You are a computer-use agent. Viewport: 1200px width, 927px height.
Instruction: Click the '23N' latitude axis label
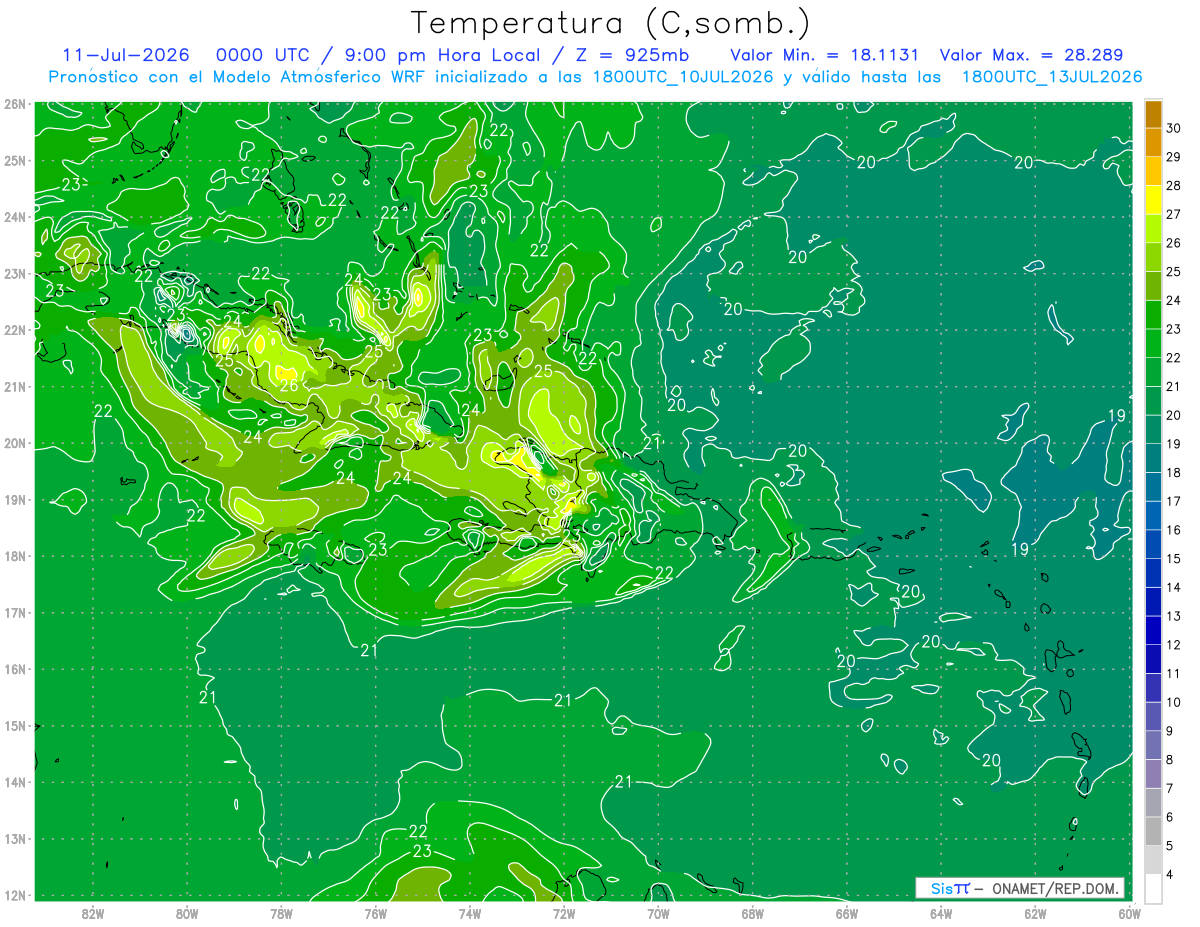point(14,273)
